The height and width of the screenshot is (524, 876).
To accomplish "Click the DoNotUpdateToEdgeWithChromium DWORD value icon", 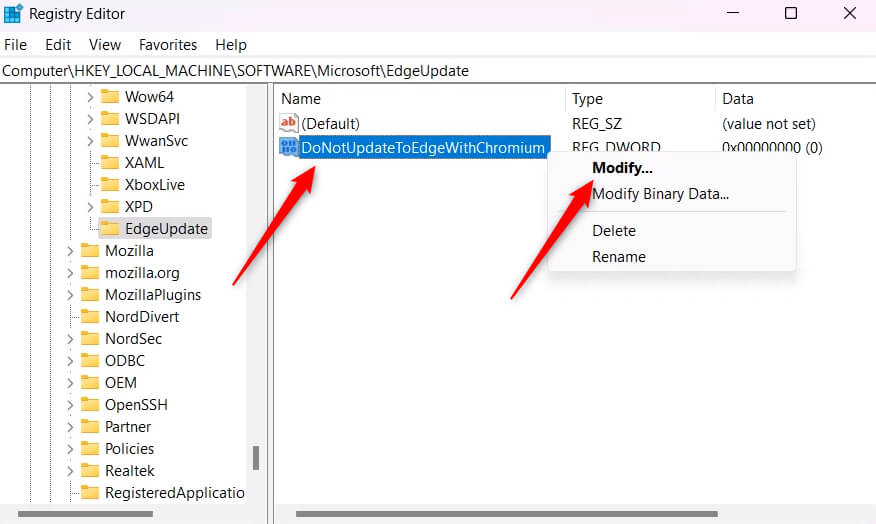I will coord(289,148).
